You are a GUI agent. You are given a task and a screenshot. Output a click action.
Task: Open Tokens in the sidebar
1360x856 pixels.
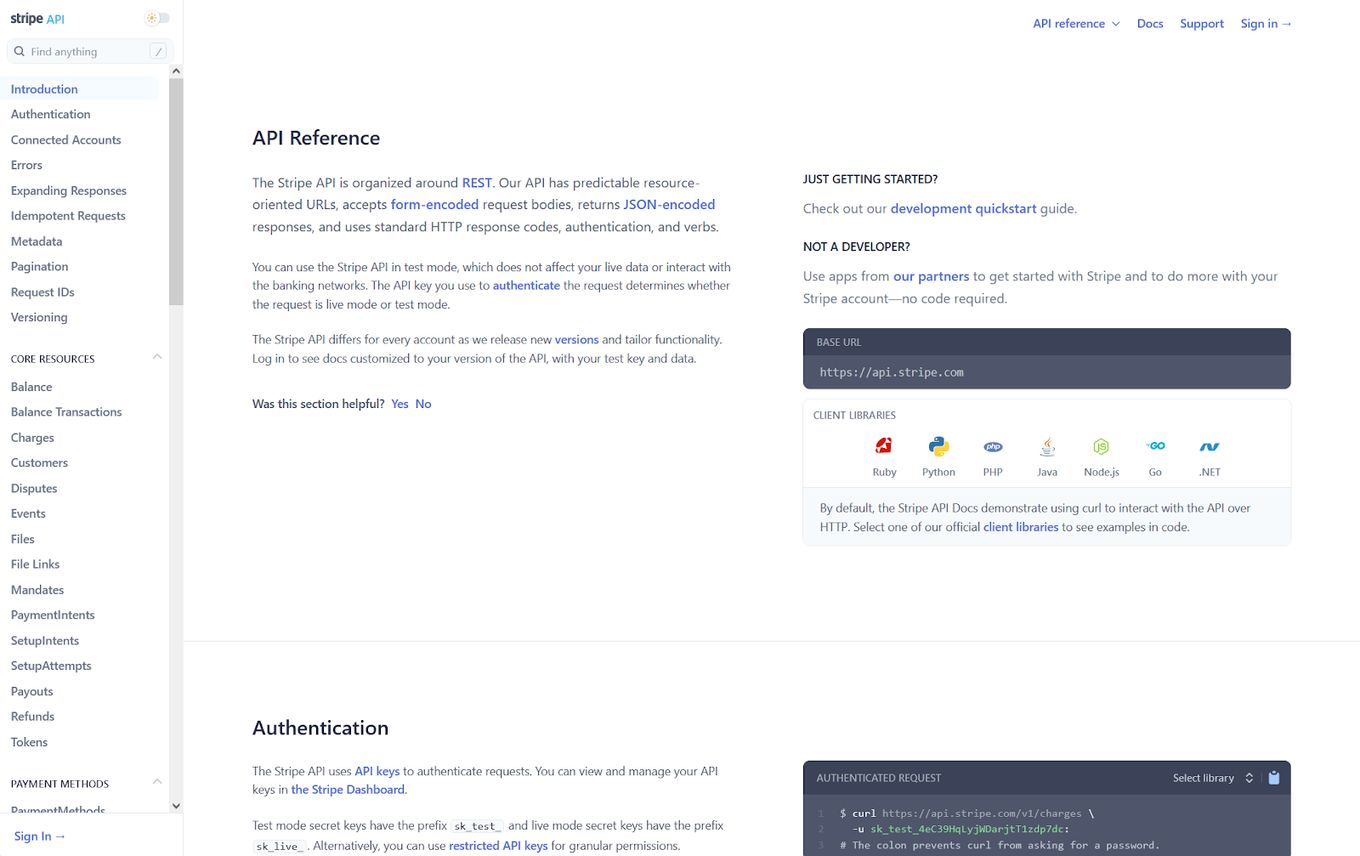(29, 742)
